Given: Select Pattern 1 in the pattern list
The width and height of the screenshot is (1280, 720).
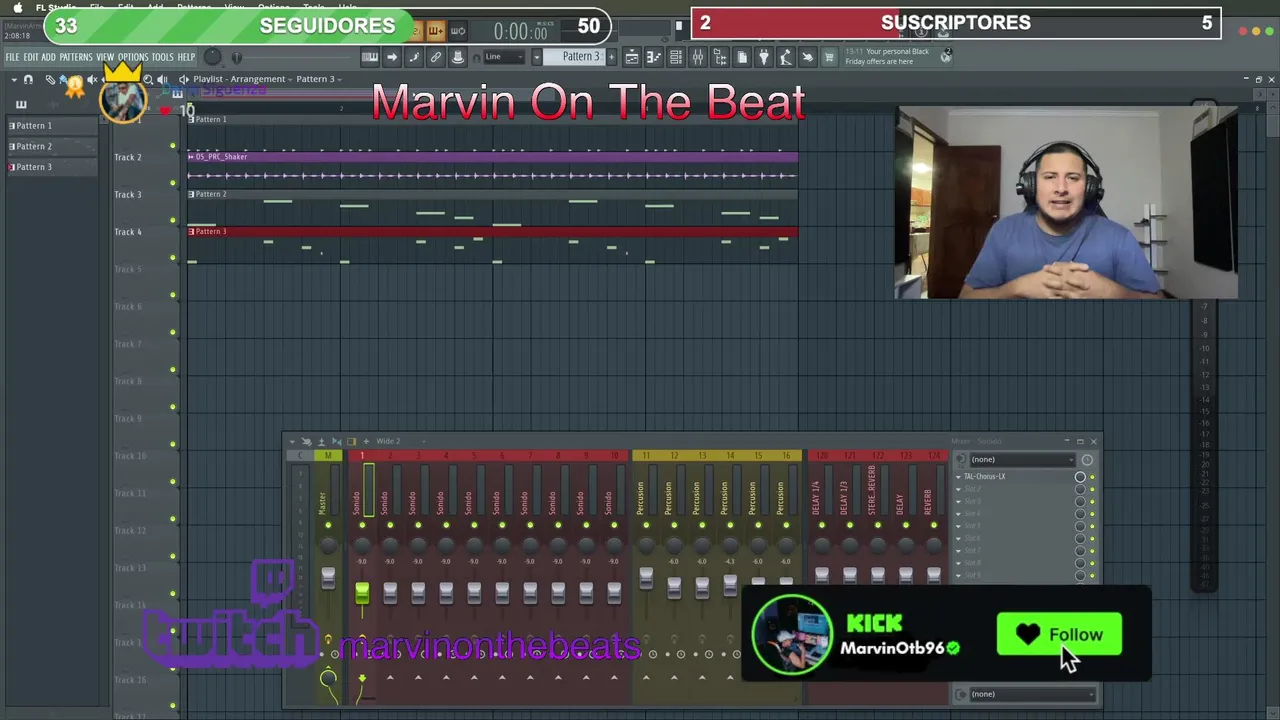Looking at the screenshot, I should (x=52, y=126).
